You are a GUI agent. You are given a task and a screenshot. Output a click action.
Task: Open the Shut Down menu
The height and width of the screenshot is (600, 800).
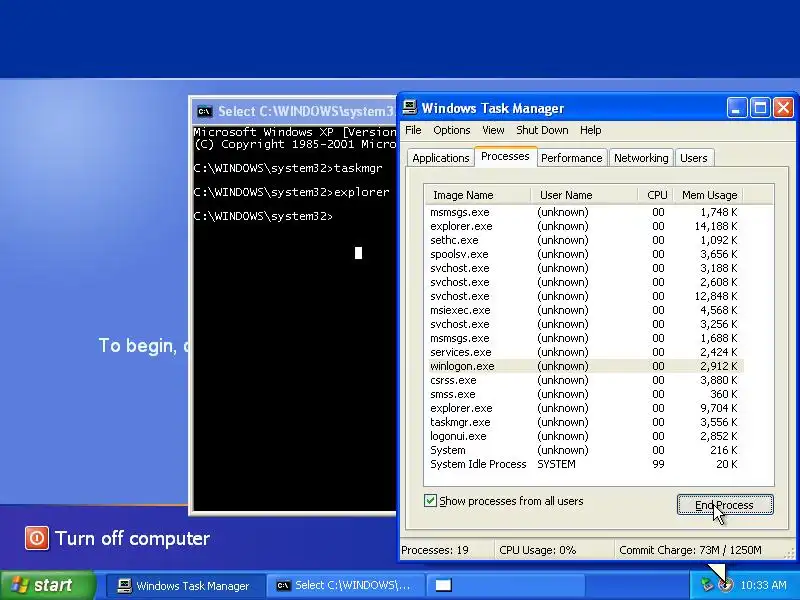click(542, 130)
